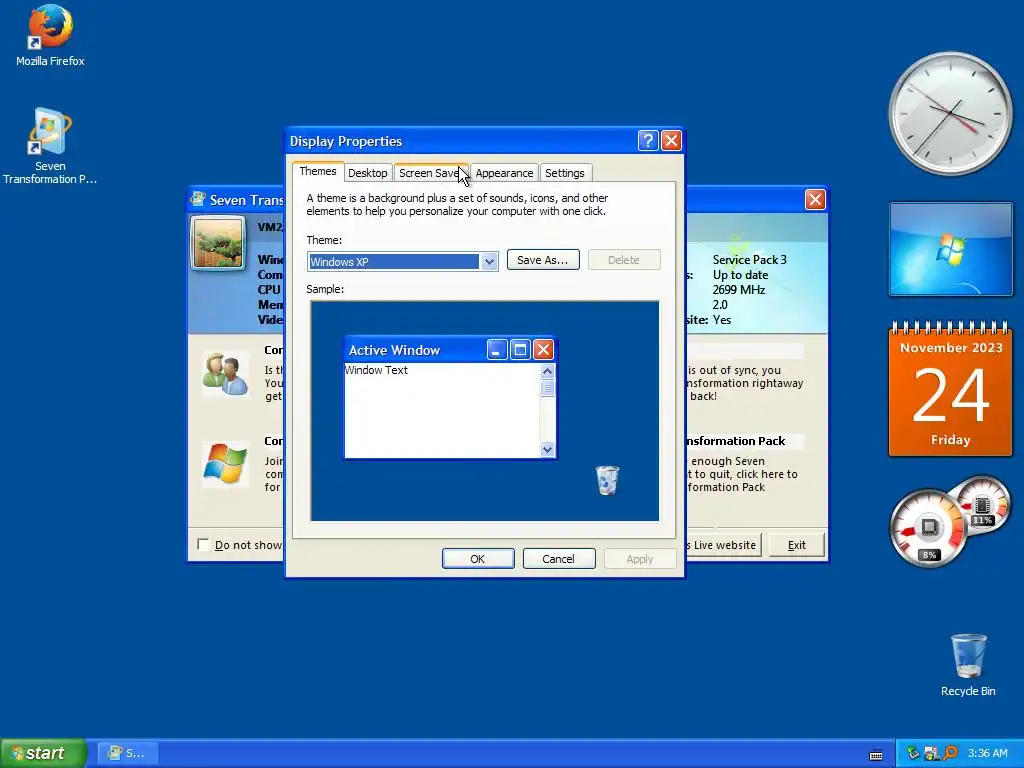Viewport: 1024px width, 768px height.
Task: Click the sample window scrollbar thumb
Action: (547, 388)
